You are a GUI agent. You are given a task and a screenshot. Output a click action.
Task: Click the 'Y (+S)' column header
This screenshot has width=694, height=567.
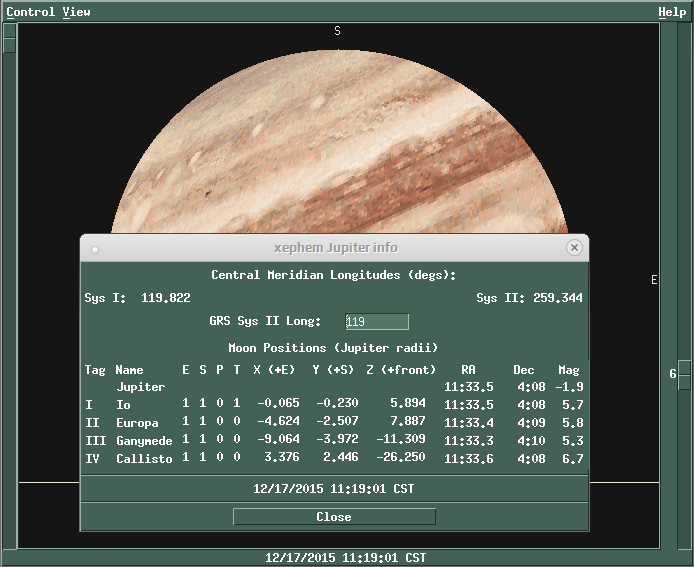pos(333,370)
